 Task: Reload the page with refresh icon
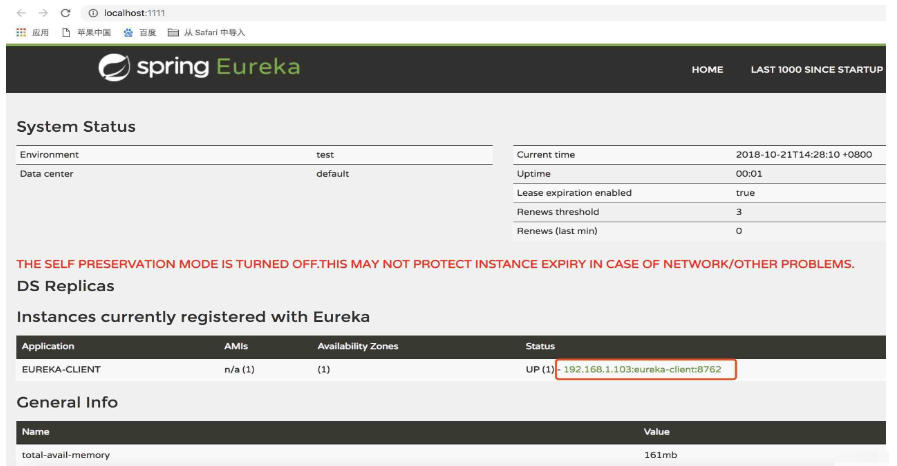click(65, 13)
